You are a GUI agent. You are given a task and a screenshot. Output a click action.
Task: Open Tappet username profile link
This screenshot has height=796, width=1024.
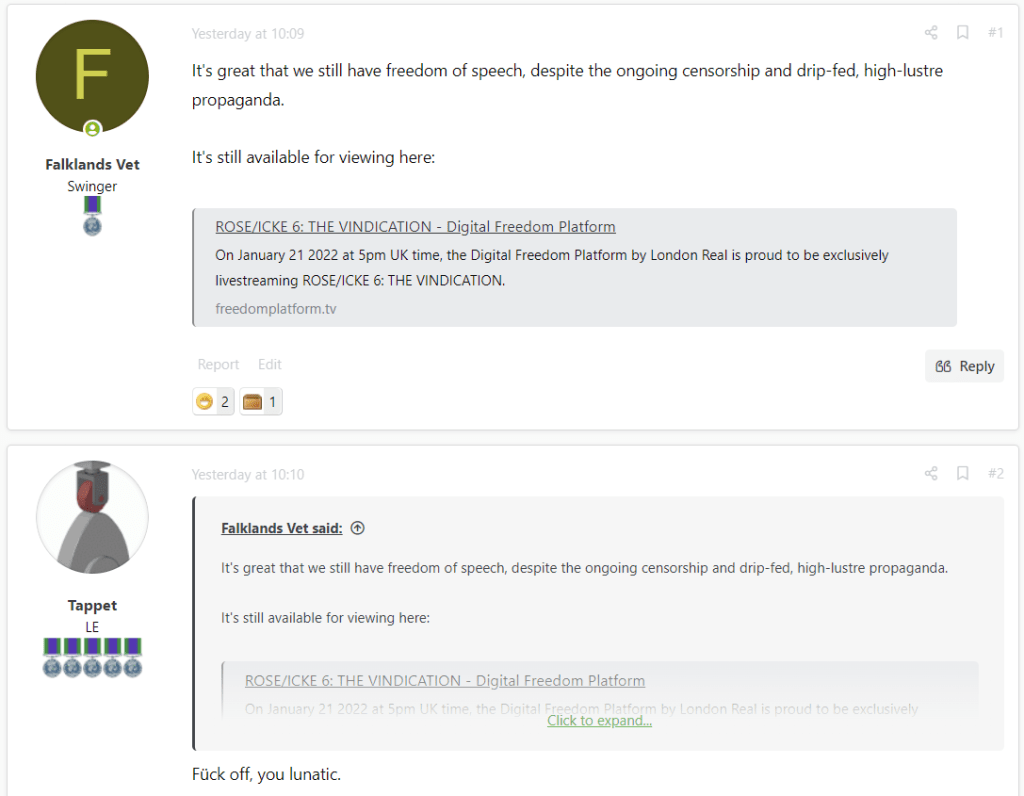[x=92, y=605]
